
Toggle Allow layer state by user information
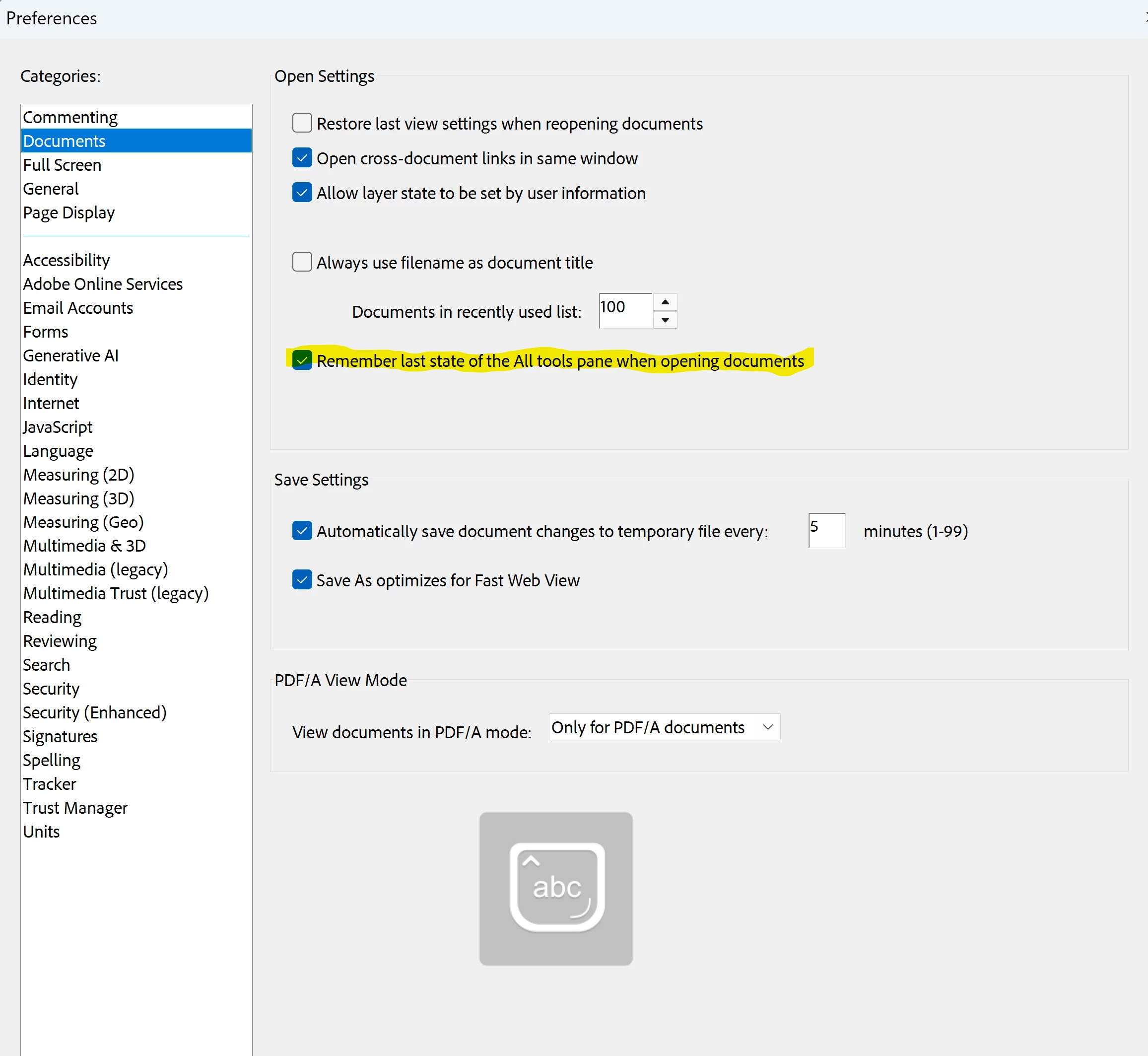click(302, 193)
